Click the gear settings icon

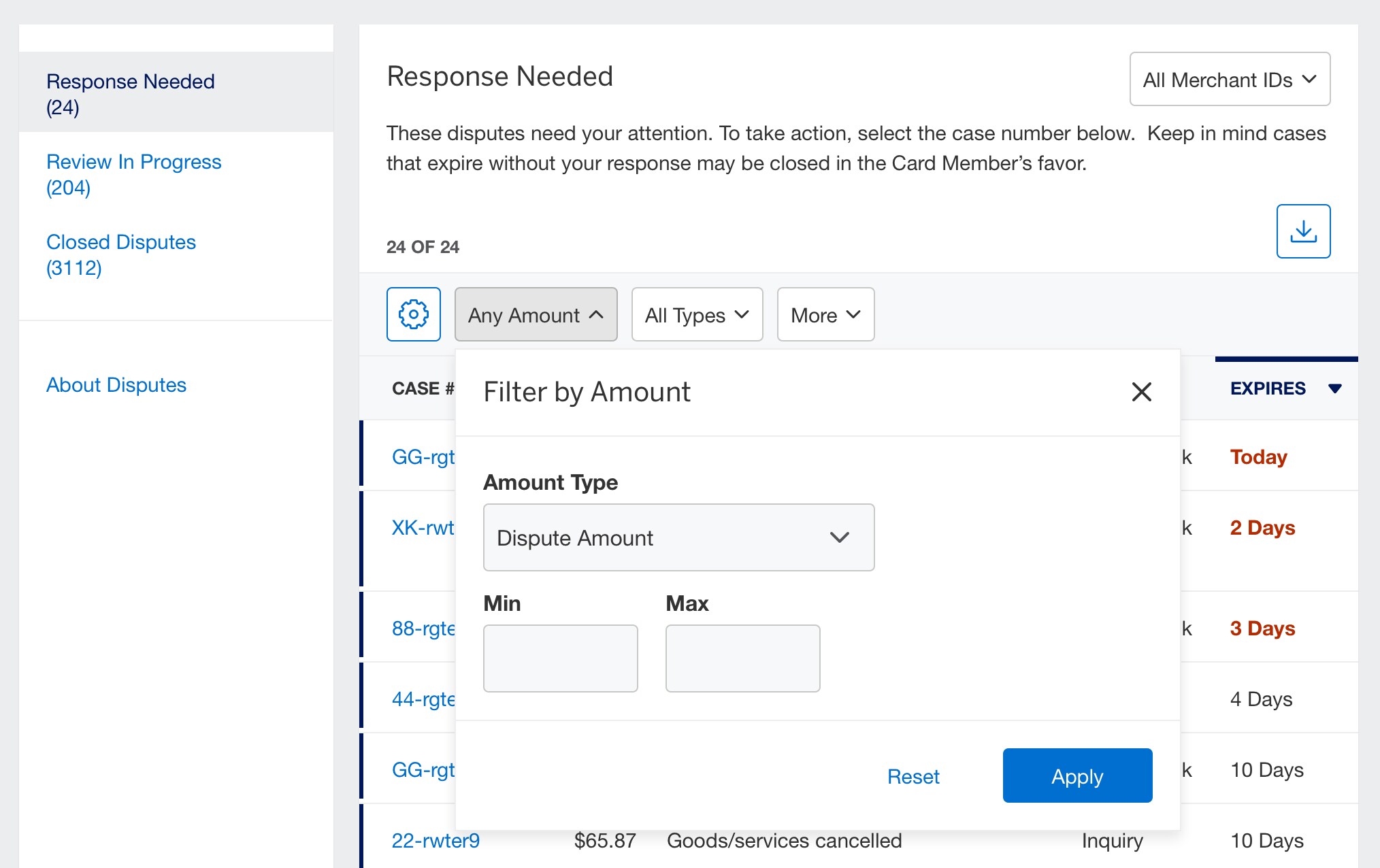[x=413, y=314]
